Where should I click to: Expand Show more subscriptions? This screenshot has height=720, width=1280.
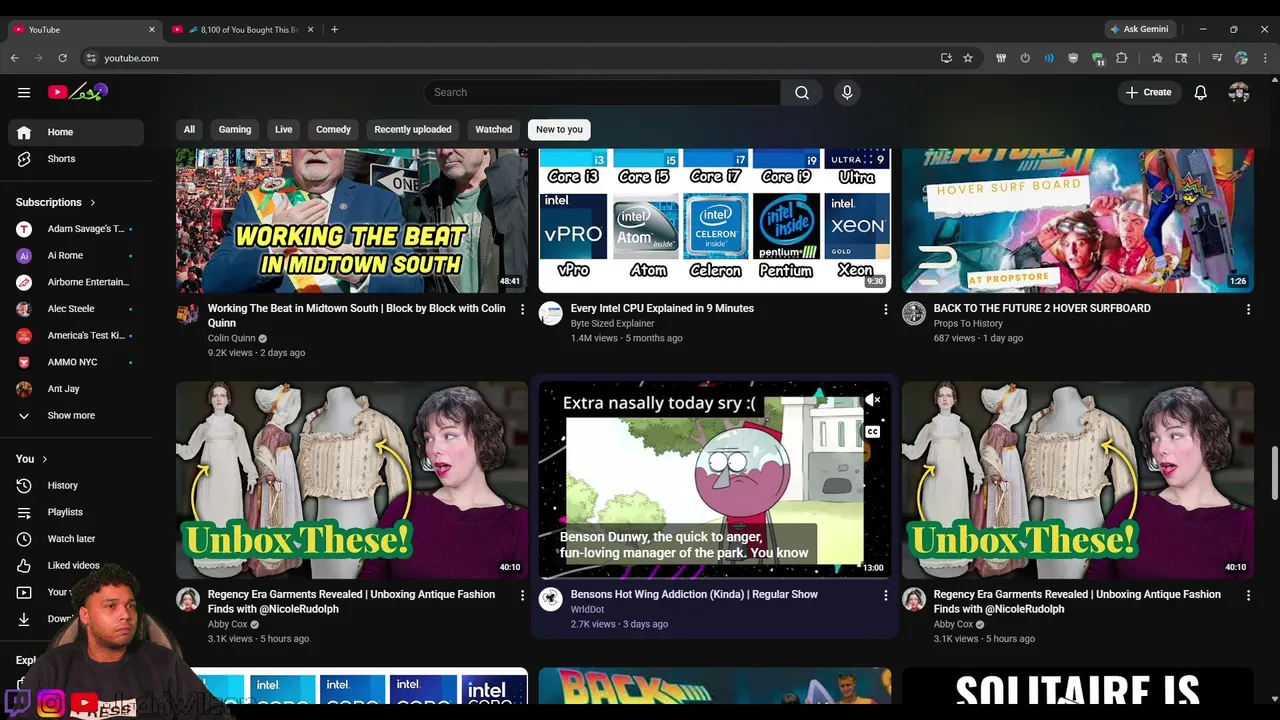point(76,415)
